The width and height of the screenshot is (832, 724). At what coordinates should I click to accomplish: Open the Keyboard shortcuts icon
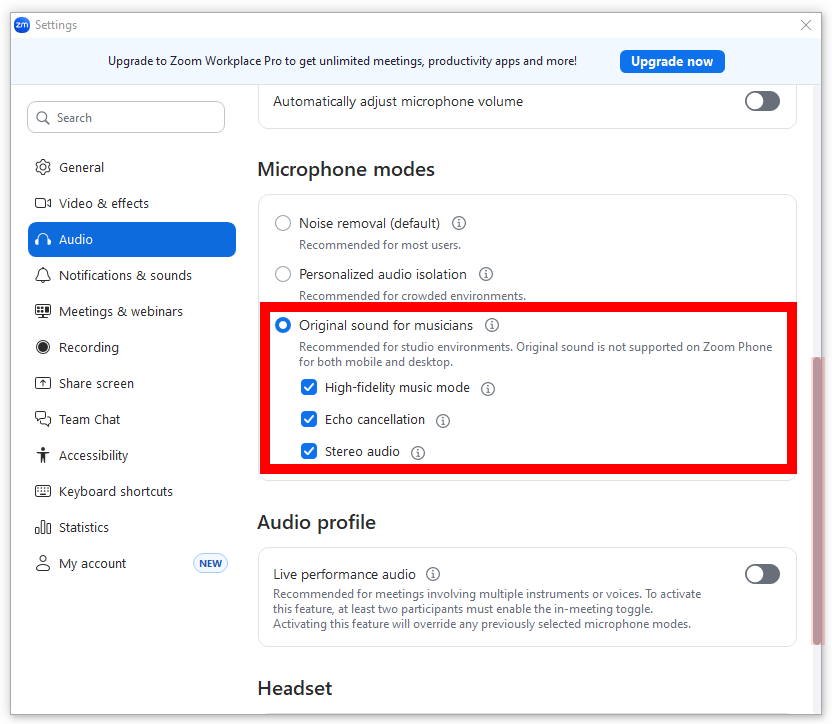click(x=42, y=491)
